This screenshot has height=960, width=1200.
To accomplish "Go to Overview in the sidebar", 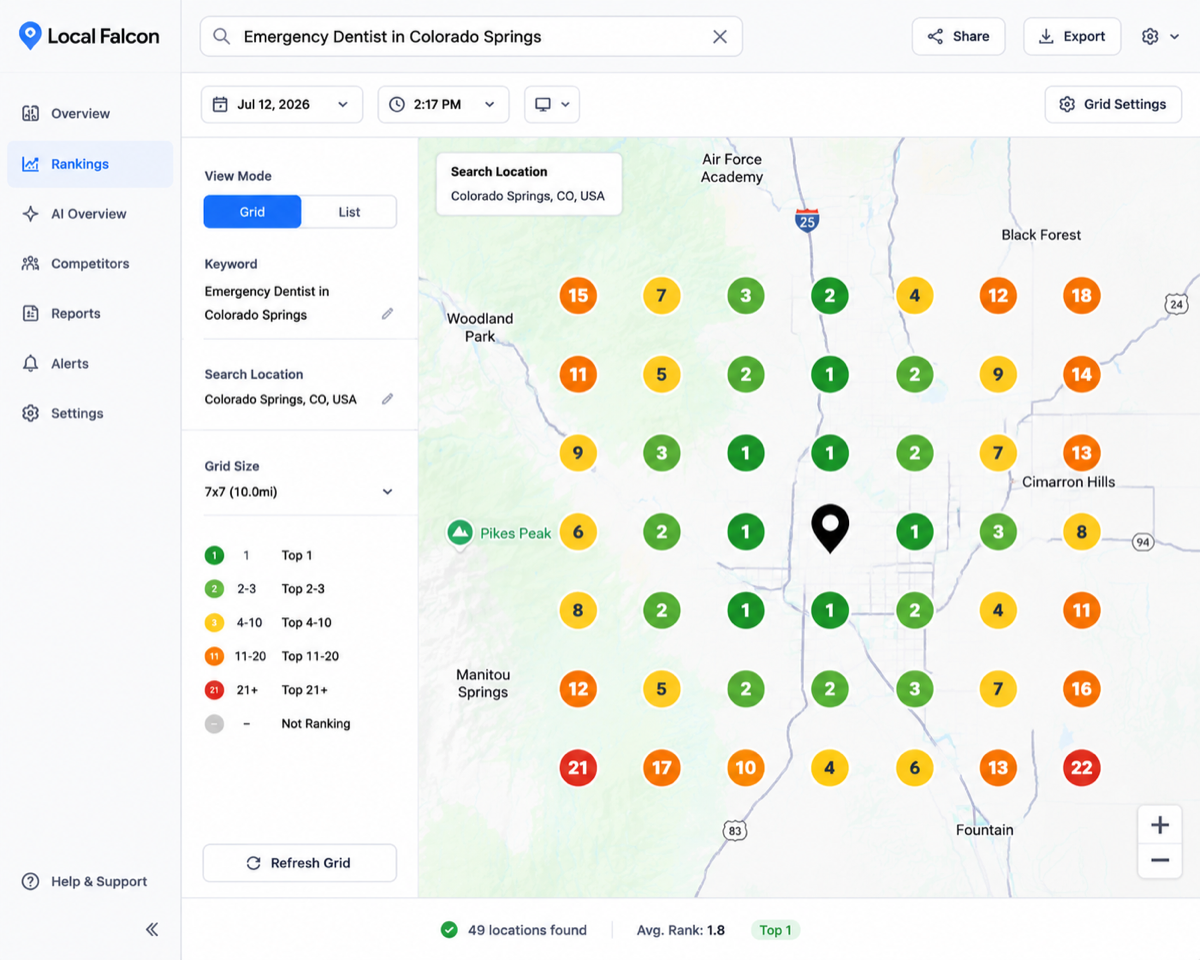I will (90, 114).
